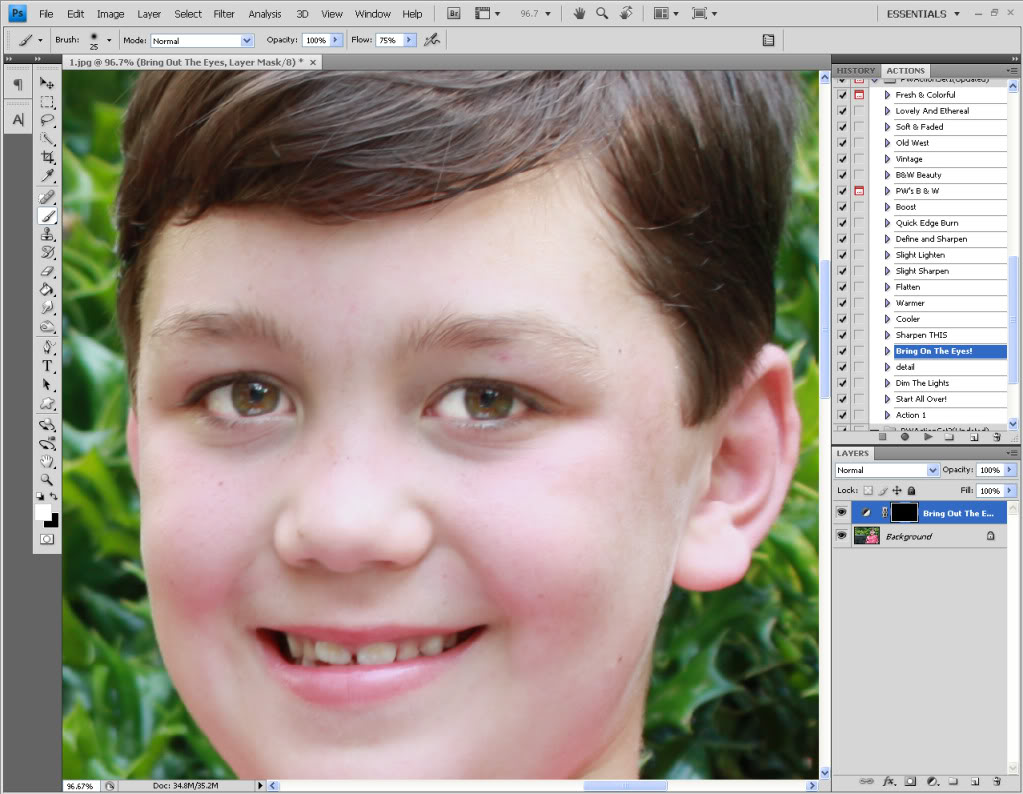1023x794 pixels.
Task: Play the selected action
Action: (x=928, y=436)
